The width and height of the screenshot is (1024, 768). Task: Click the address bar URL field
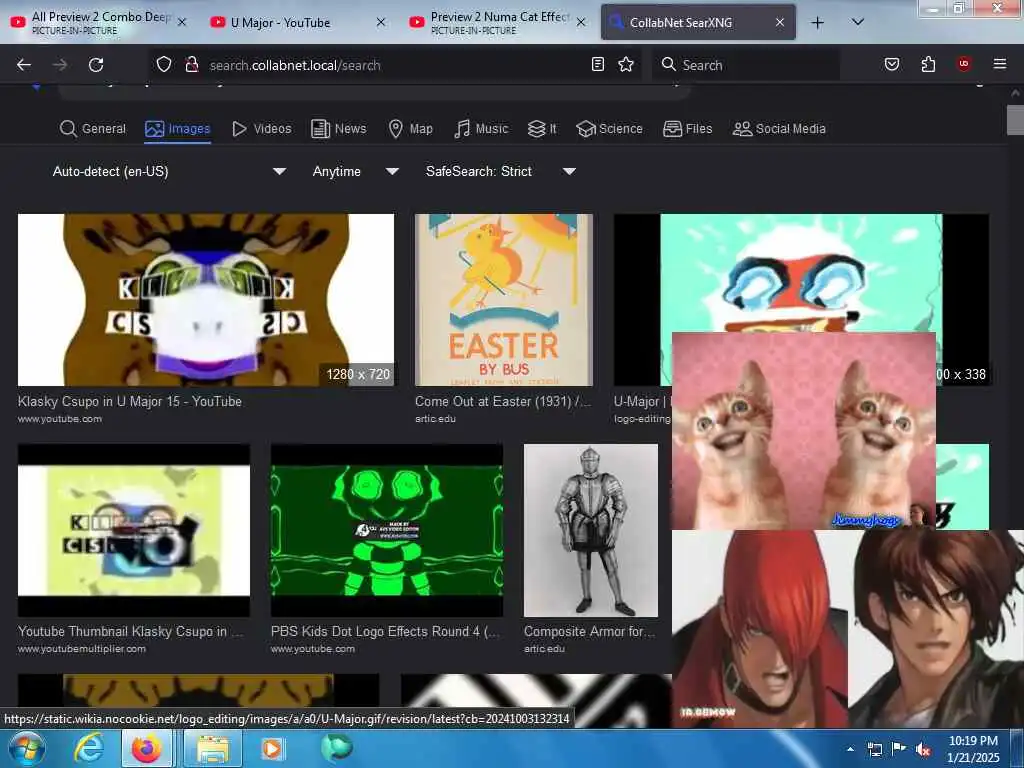[395, 65]
